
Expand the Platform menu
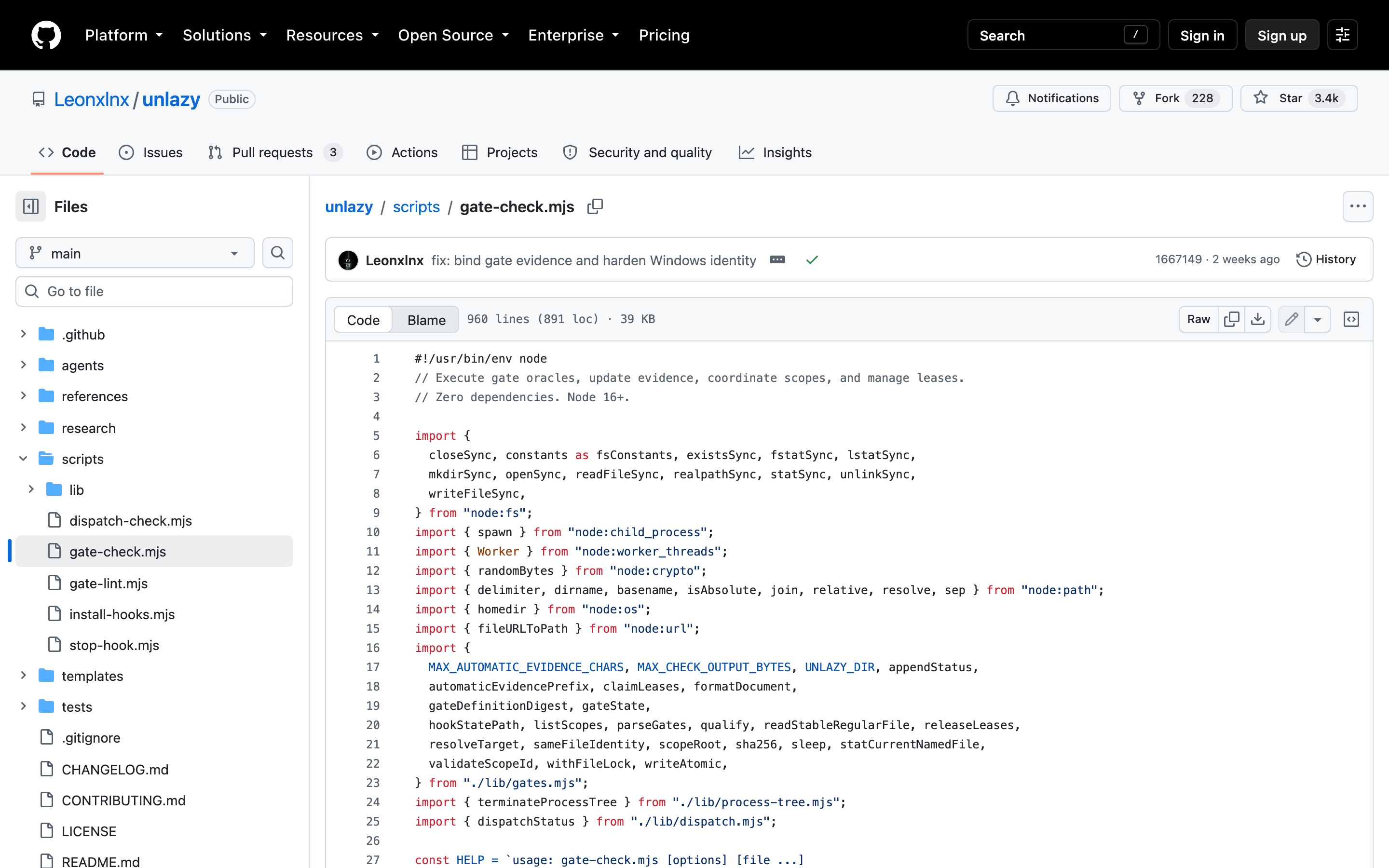pyautogui.click(x=124, y=35)
